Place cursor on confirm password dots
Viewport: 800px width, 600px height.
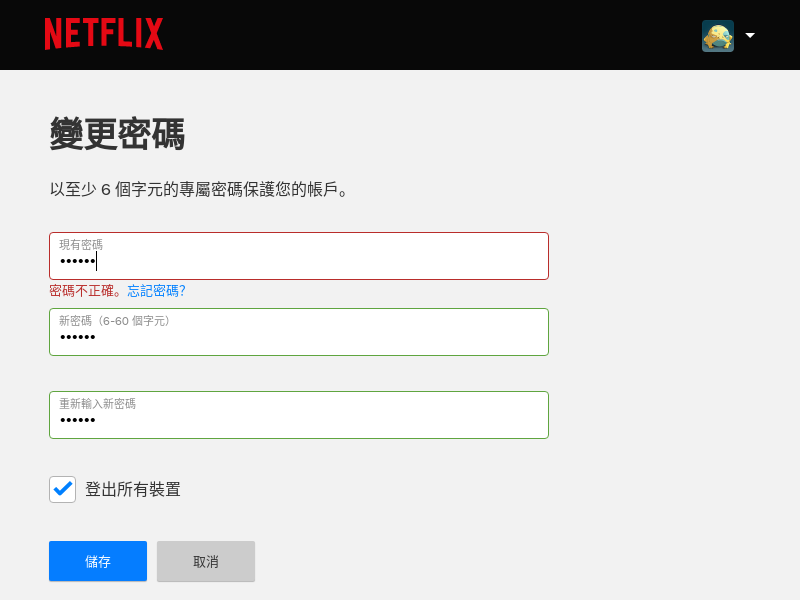click(78, 420)
